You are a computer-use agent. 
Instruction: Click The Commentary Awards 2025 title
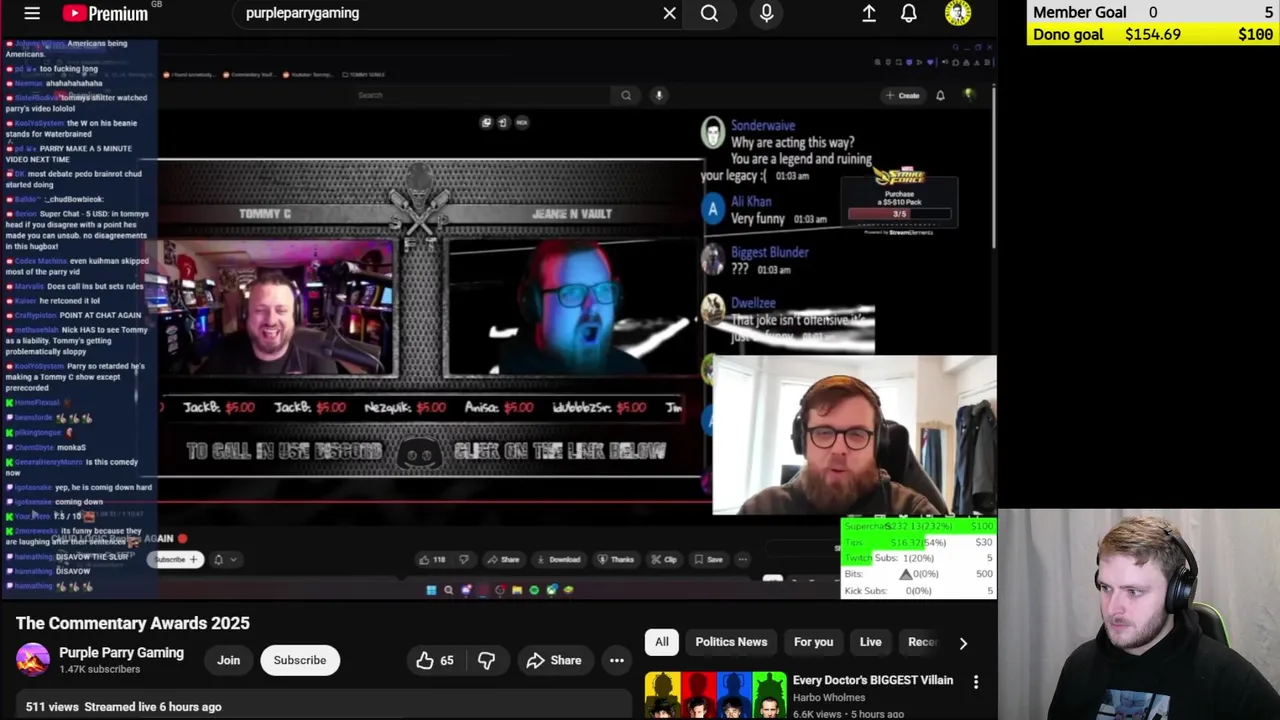(x=133, y=623)
